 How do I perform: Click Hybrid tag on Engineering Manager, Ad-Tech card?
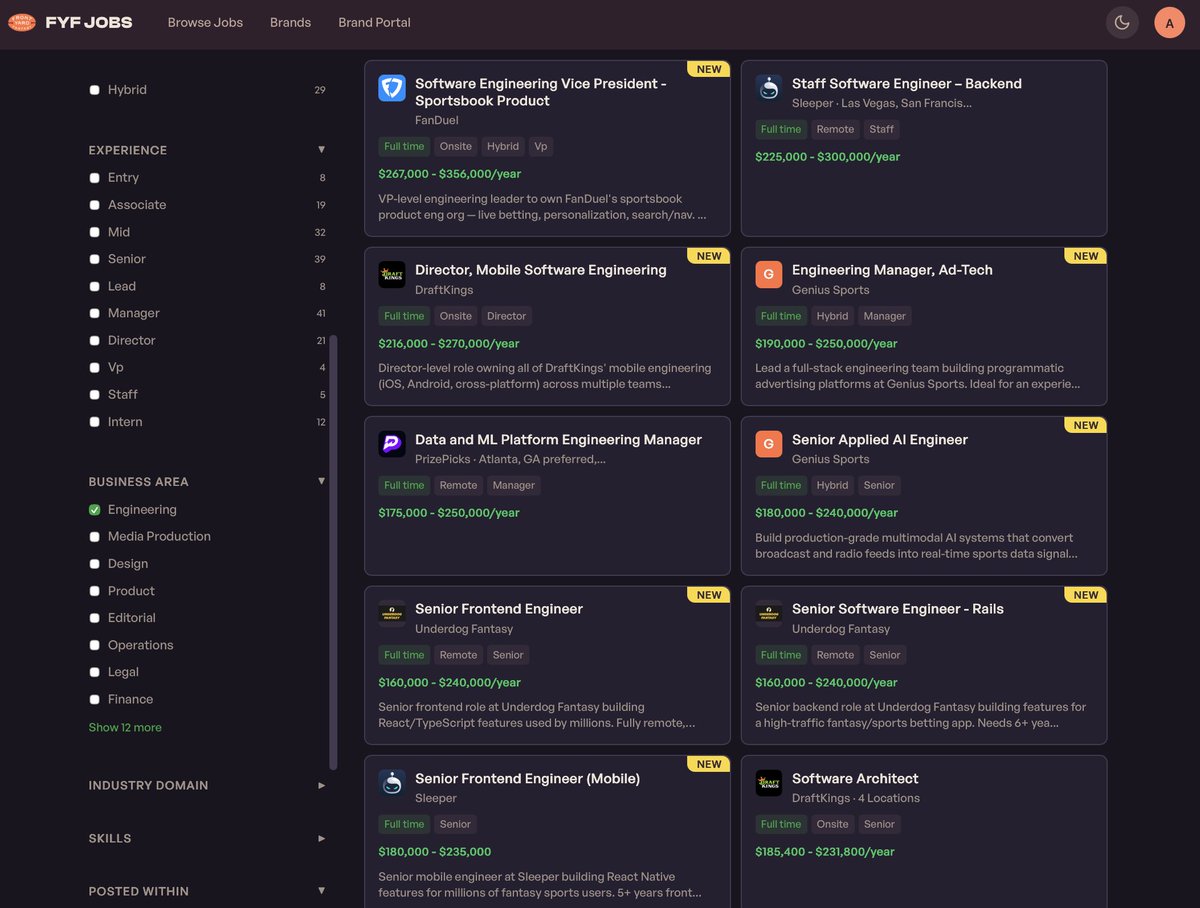(832, 316)
